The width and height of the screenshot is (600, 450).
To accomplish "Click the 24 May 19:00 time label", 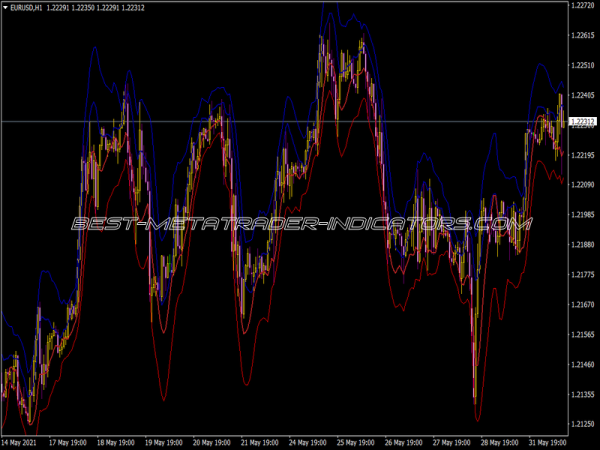I will (x=309, y=442).
